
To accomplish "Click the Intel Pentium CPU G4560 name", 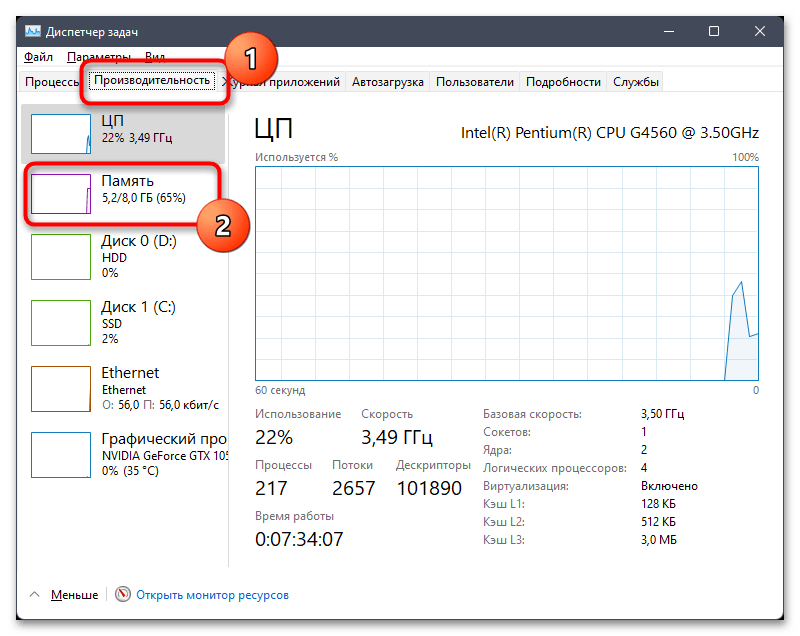I will coord(610,133).
